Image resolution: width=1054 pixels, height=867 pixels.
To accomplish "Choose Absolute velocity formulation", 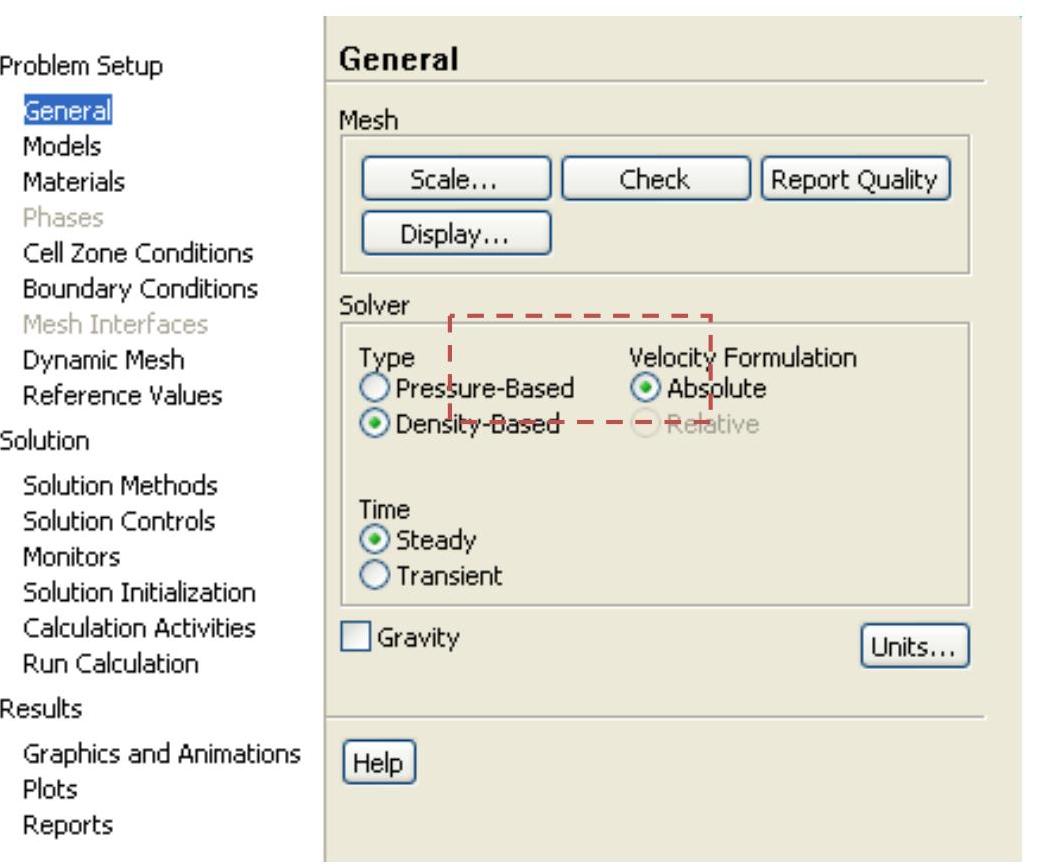I will (645, 388).
